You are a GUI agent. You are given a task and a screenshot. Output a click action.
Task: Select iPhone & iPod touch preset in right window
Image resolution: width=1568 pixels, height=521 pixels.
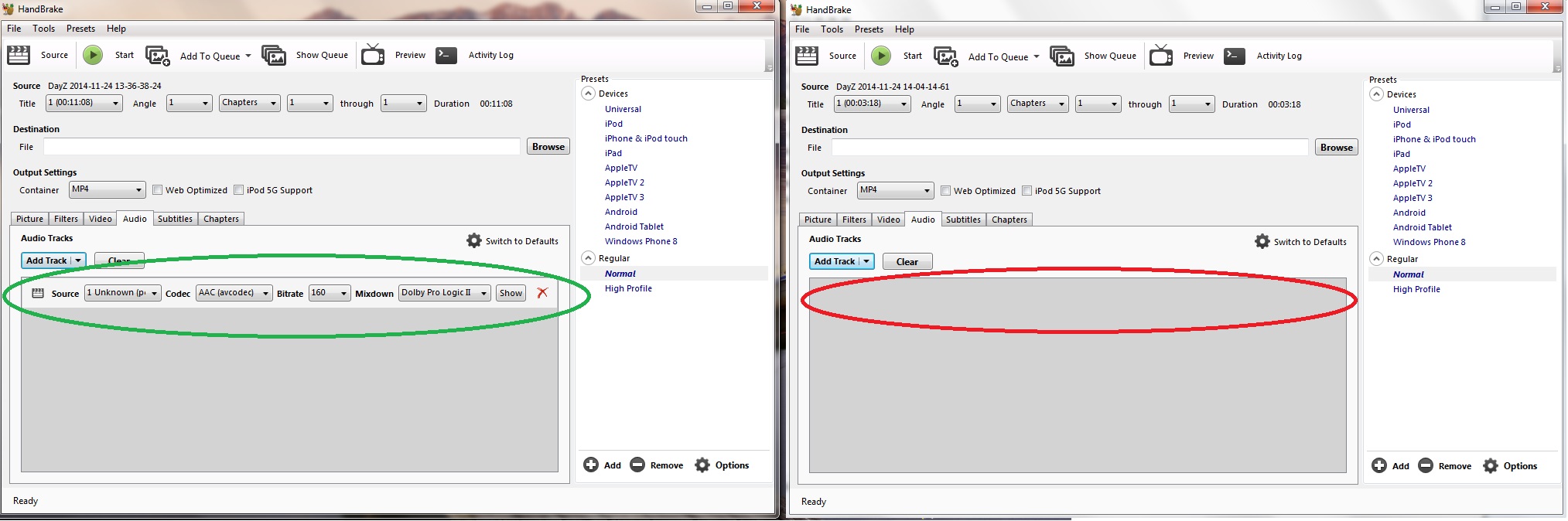click(1434, 139)
